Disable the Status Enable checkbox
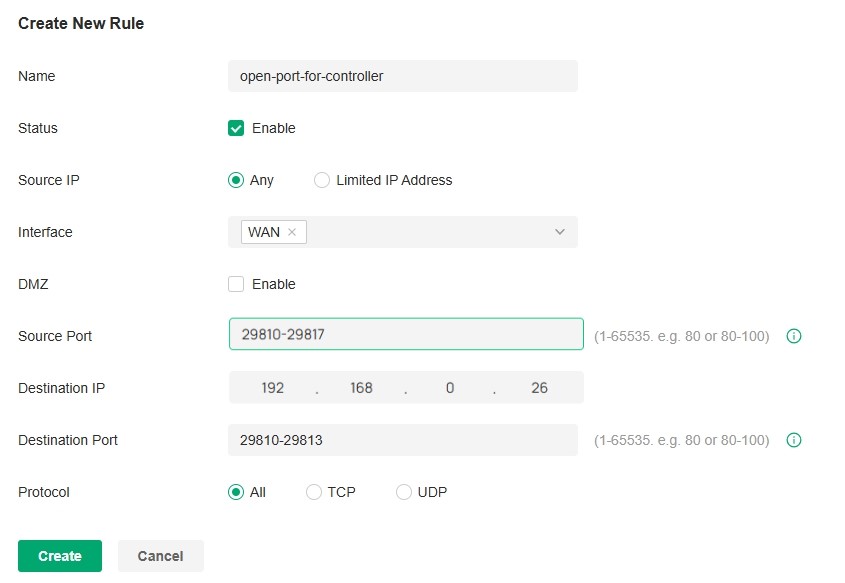845x583 pixels. point(236,128)
